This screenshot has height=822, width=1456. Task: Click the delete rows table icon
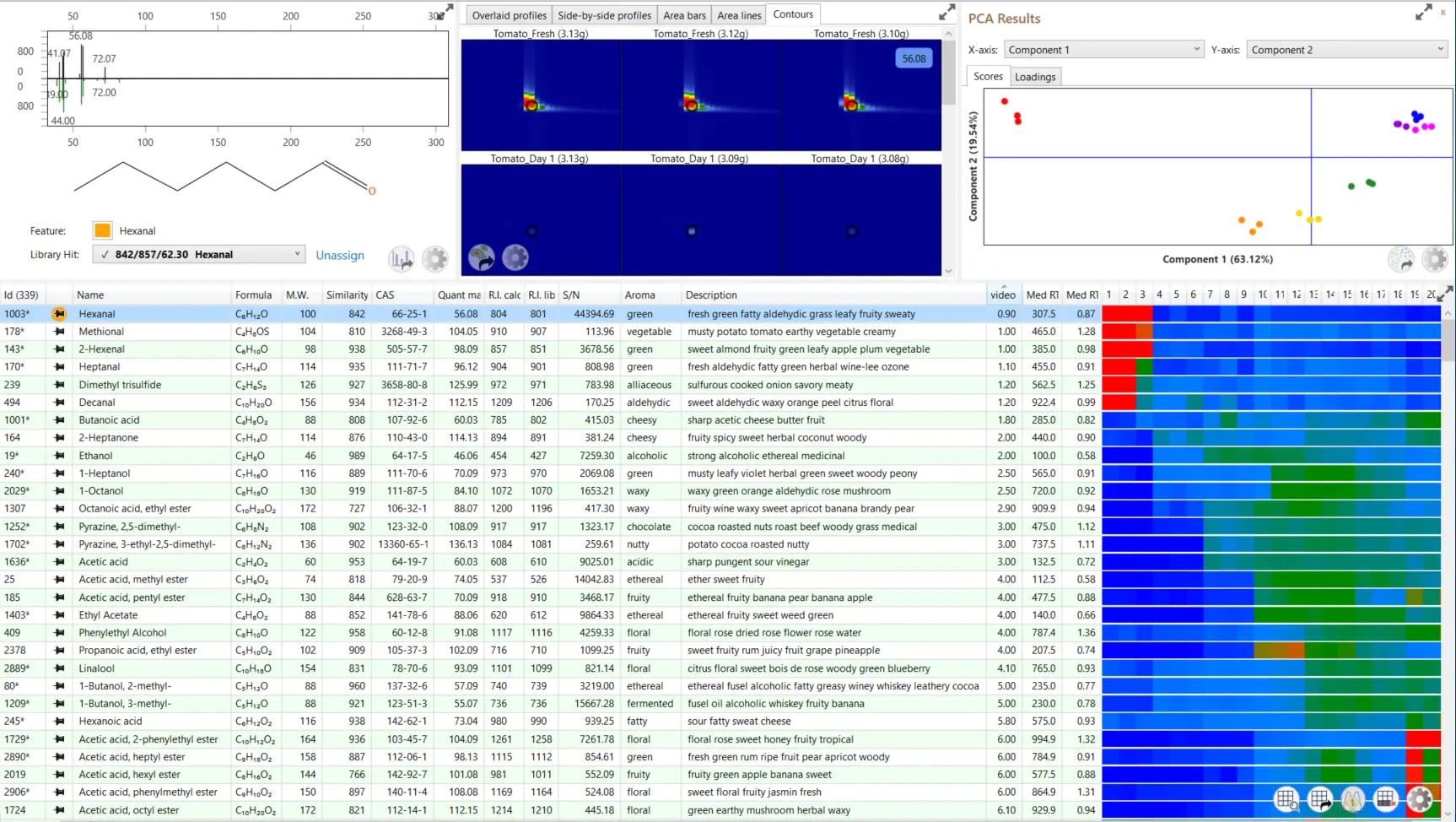coord(1386,799)
